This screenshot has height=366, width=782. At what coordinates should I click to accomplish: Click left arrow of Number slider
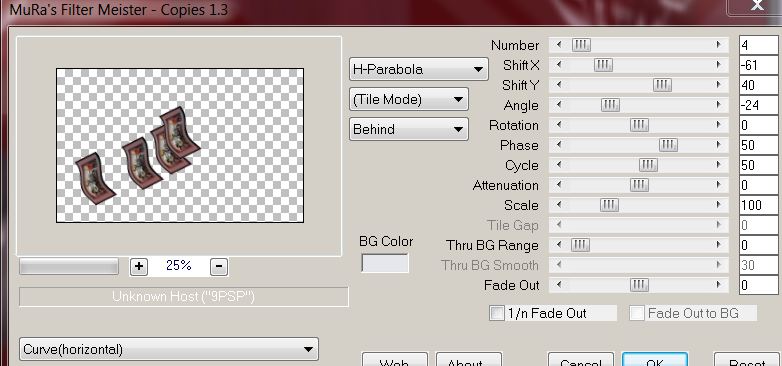pos(559,45)
